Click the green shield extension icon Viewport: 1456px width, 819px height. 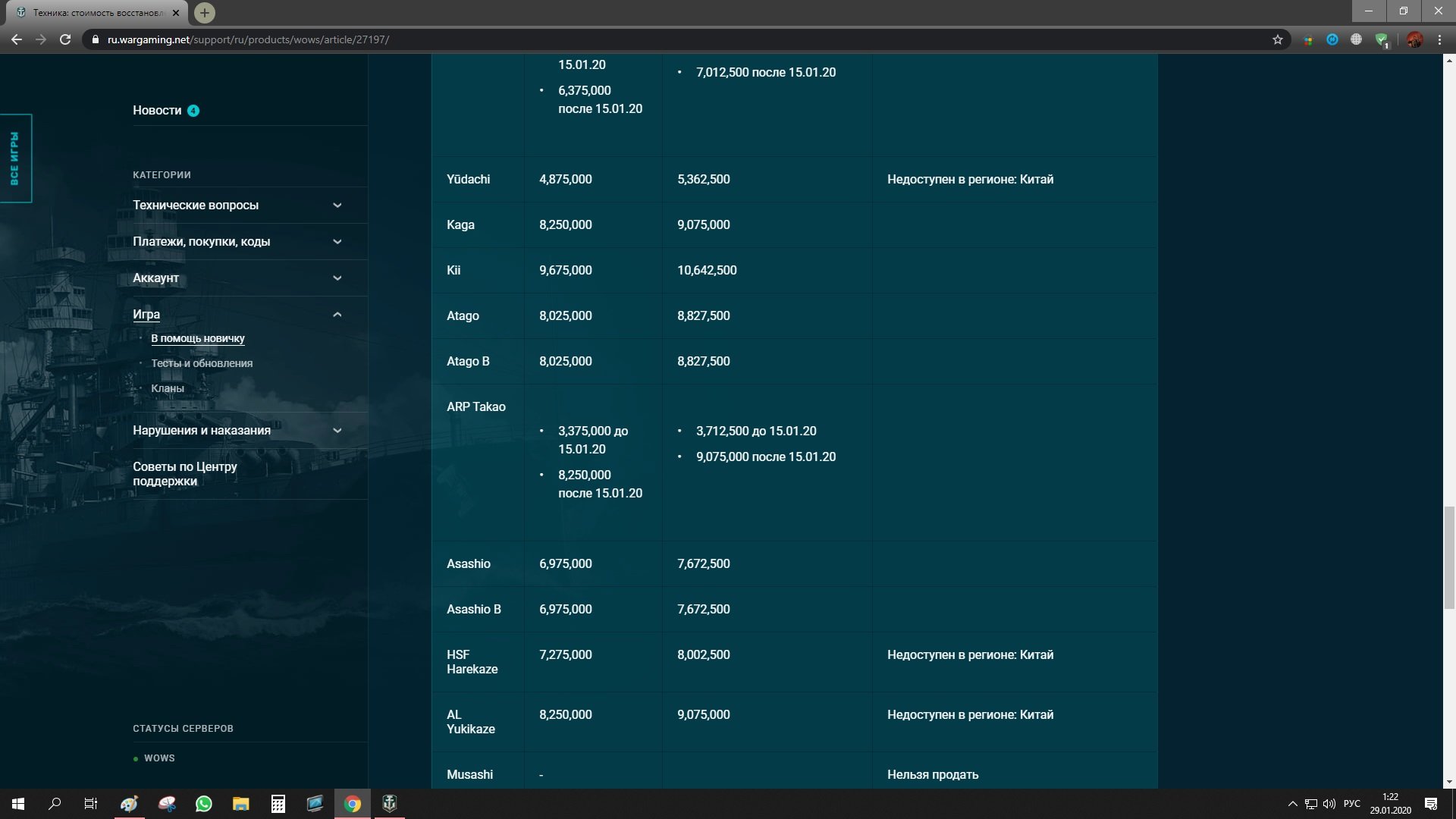[1382, 40]
